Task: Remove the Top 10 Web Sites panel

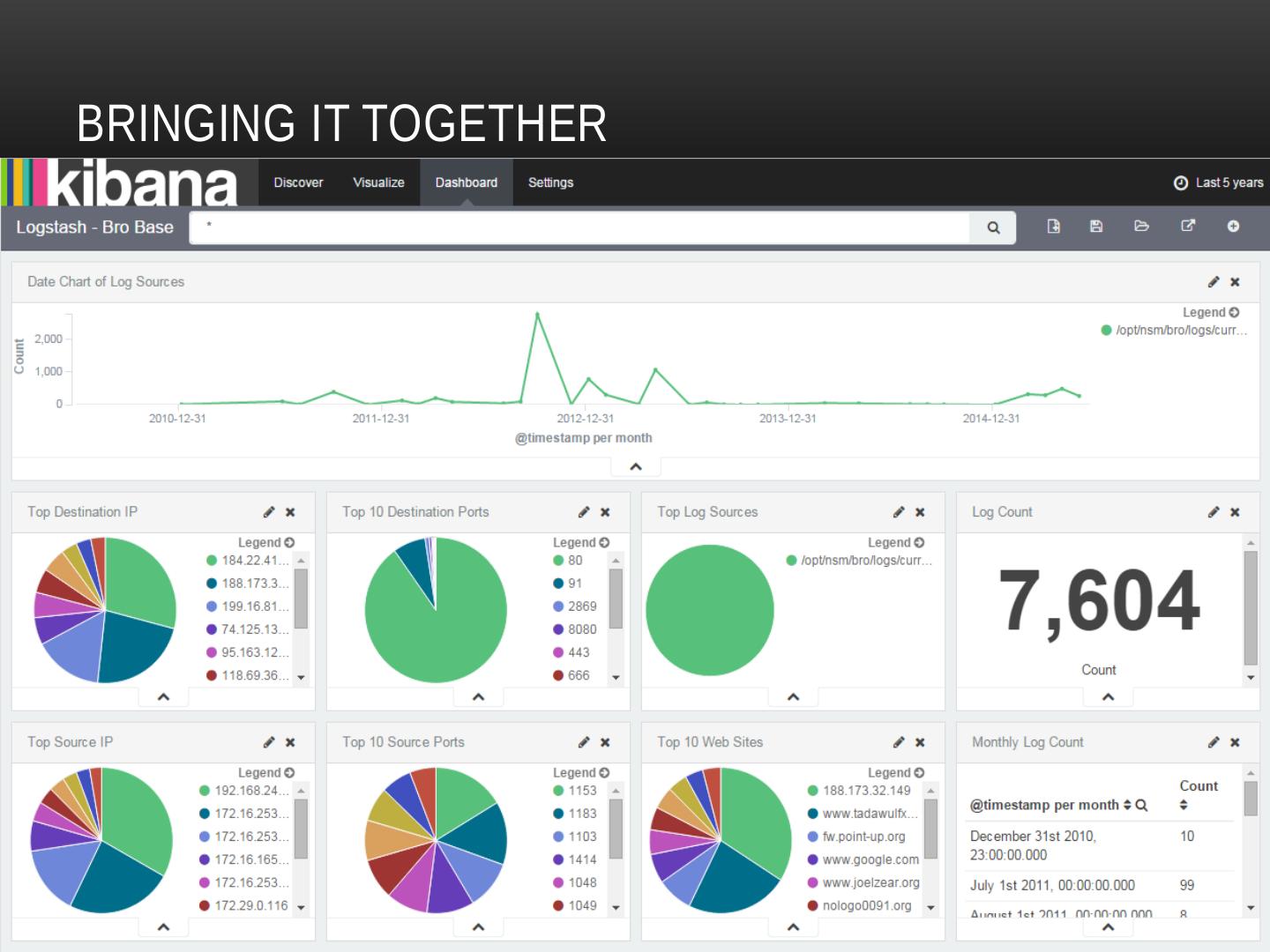Action: coord(920,742)
